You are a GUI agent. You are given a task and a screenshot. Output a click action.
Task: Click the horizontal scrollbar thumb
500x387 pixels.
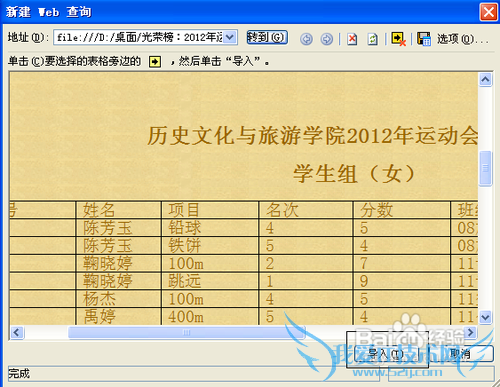tap(187, 332)
